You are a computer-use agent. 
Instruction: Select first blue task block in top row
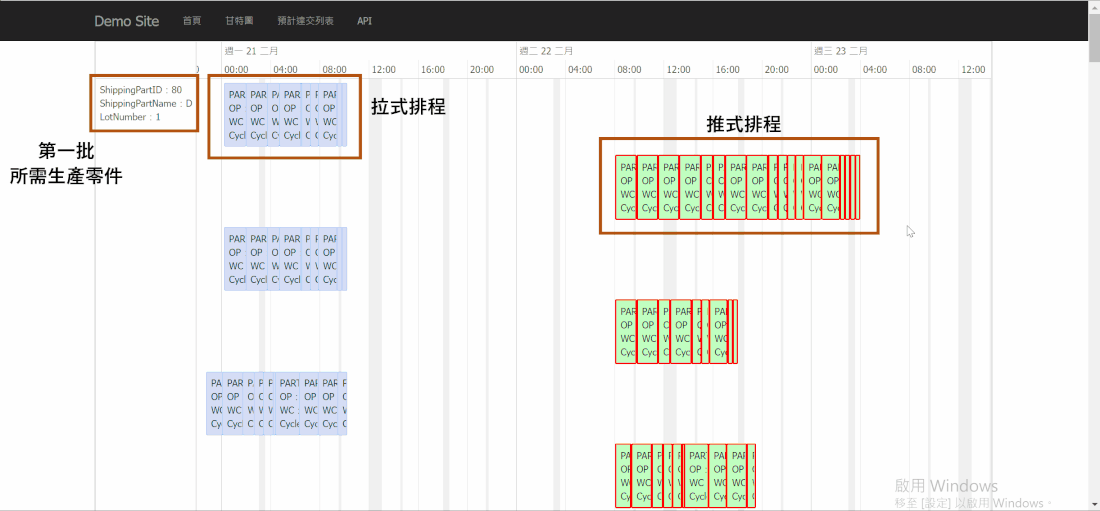click(236, 114)
